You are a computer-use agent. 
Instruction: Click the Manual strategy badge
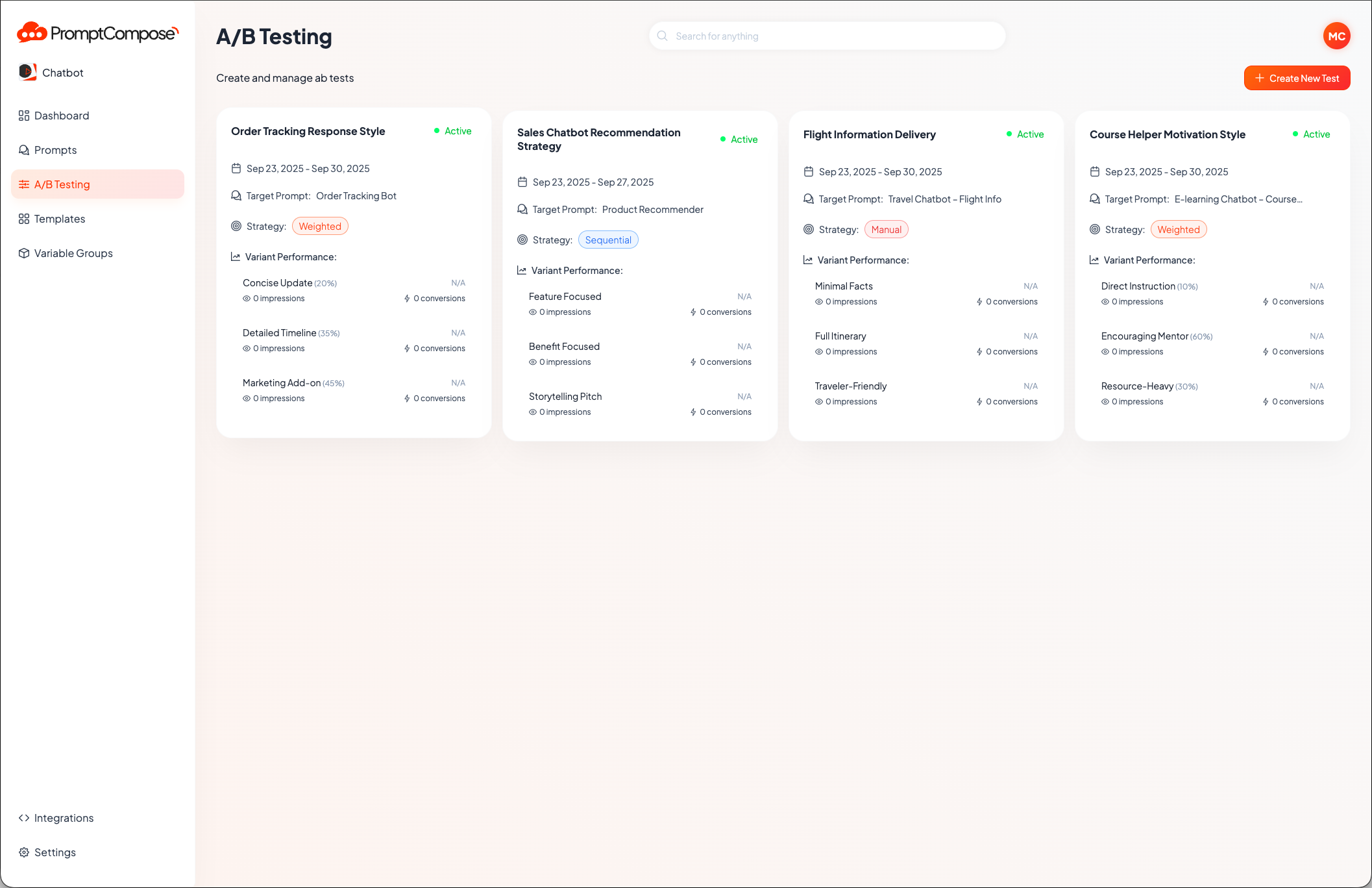point(886,230)
